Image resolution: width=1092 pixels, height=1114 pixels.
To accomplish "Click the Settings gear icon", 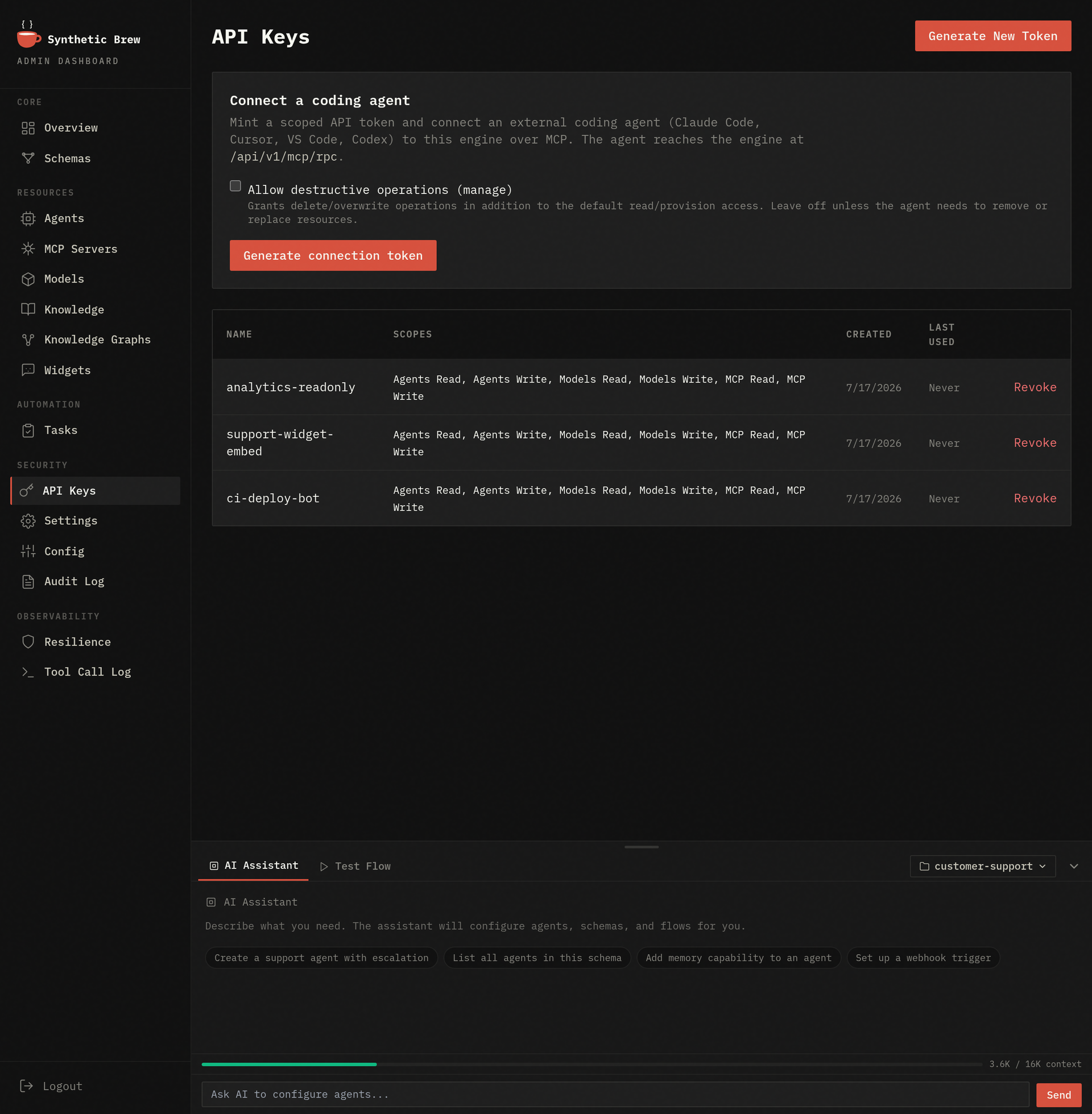I will tap(28, 521).
